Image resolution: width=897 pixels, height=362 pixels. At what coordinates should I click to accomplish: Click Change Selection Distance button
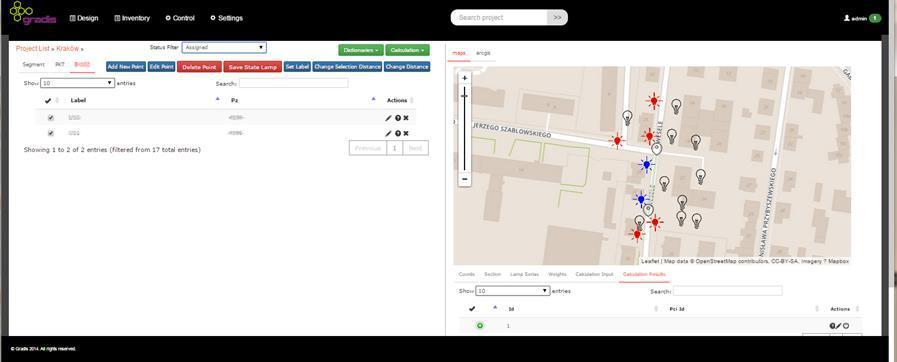(x=347, y=67)
